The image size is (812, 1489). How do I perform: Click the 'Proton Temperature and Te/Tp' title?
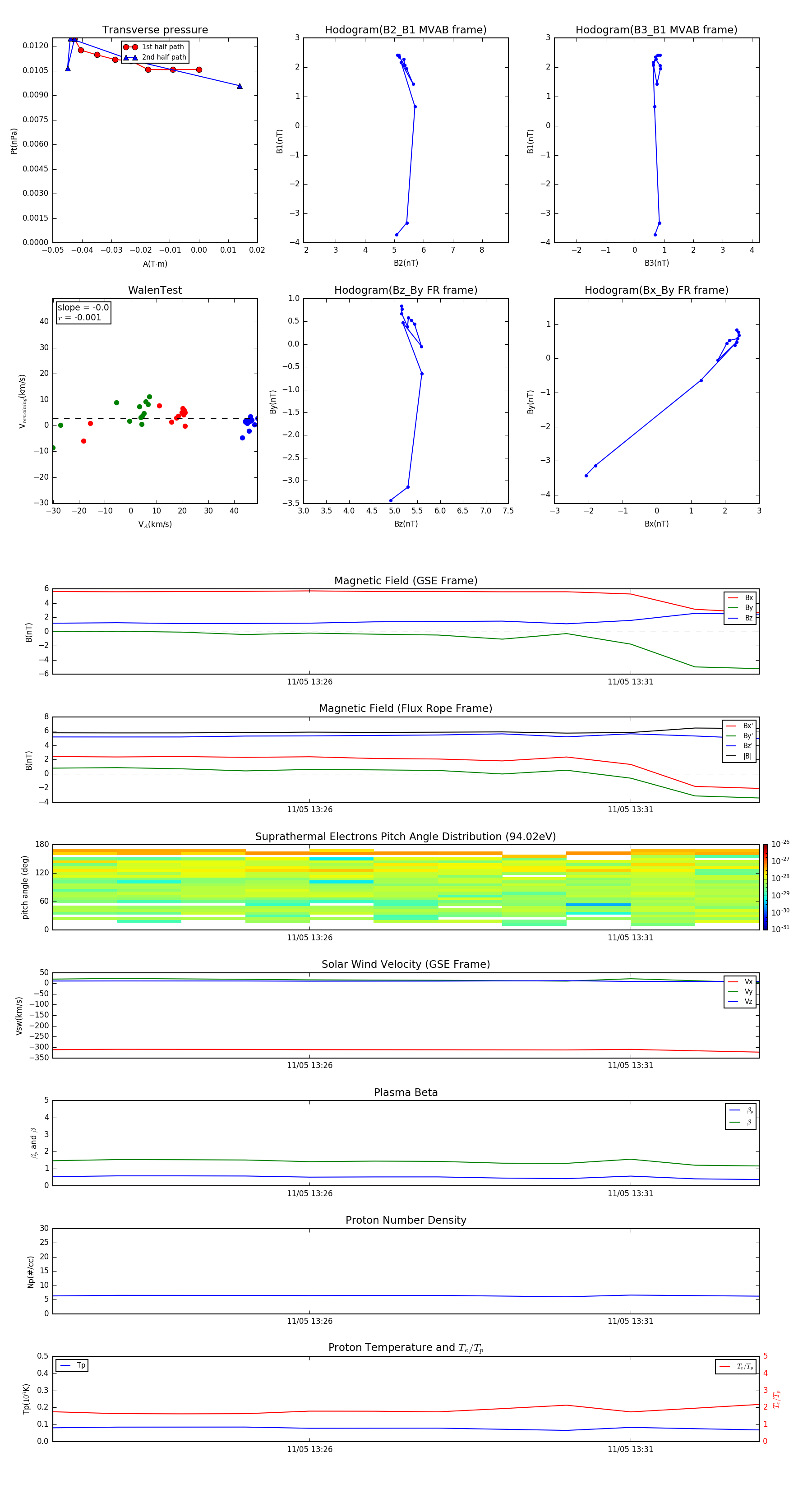coord(406,1348)
